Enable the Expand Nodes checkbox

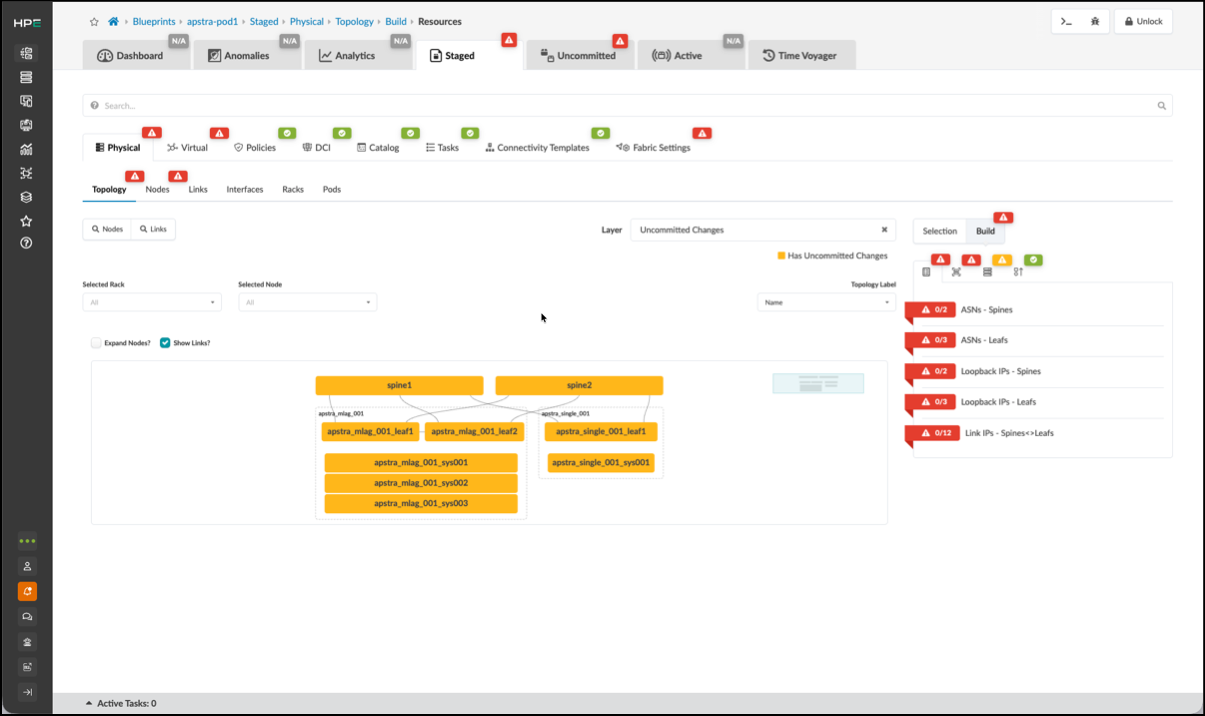[x=96, y=343]
